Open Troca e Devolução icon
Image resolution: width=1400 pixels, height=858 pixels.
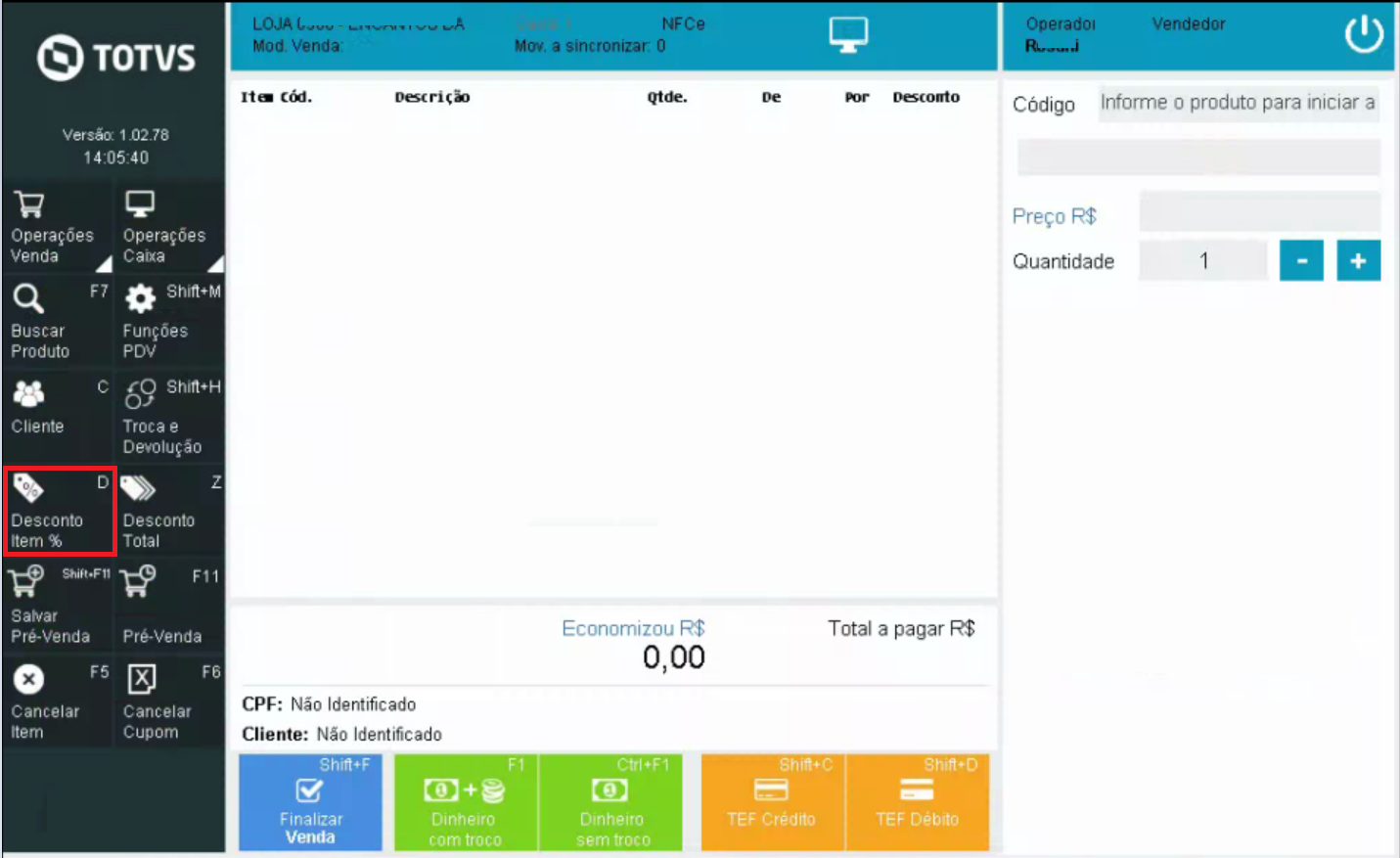click(141, 393)
